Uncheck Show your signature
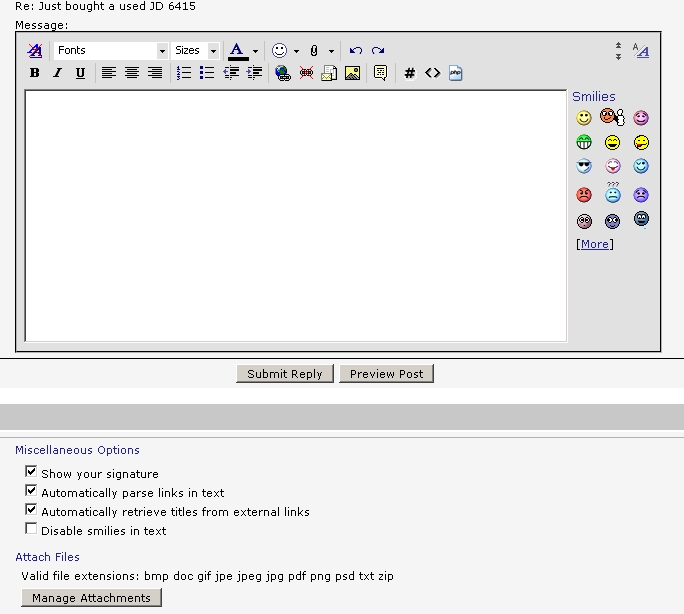Image resolution: width=684 pixels, height=614 pixels. pos(31,472)
